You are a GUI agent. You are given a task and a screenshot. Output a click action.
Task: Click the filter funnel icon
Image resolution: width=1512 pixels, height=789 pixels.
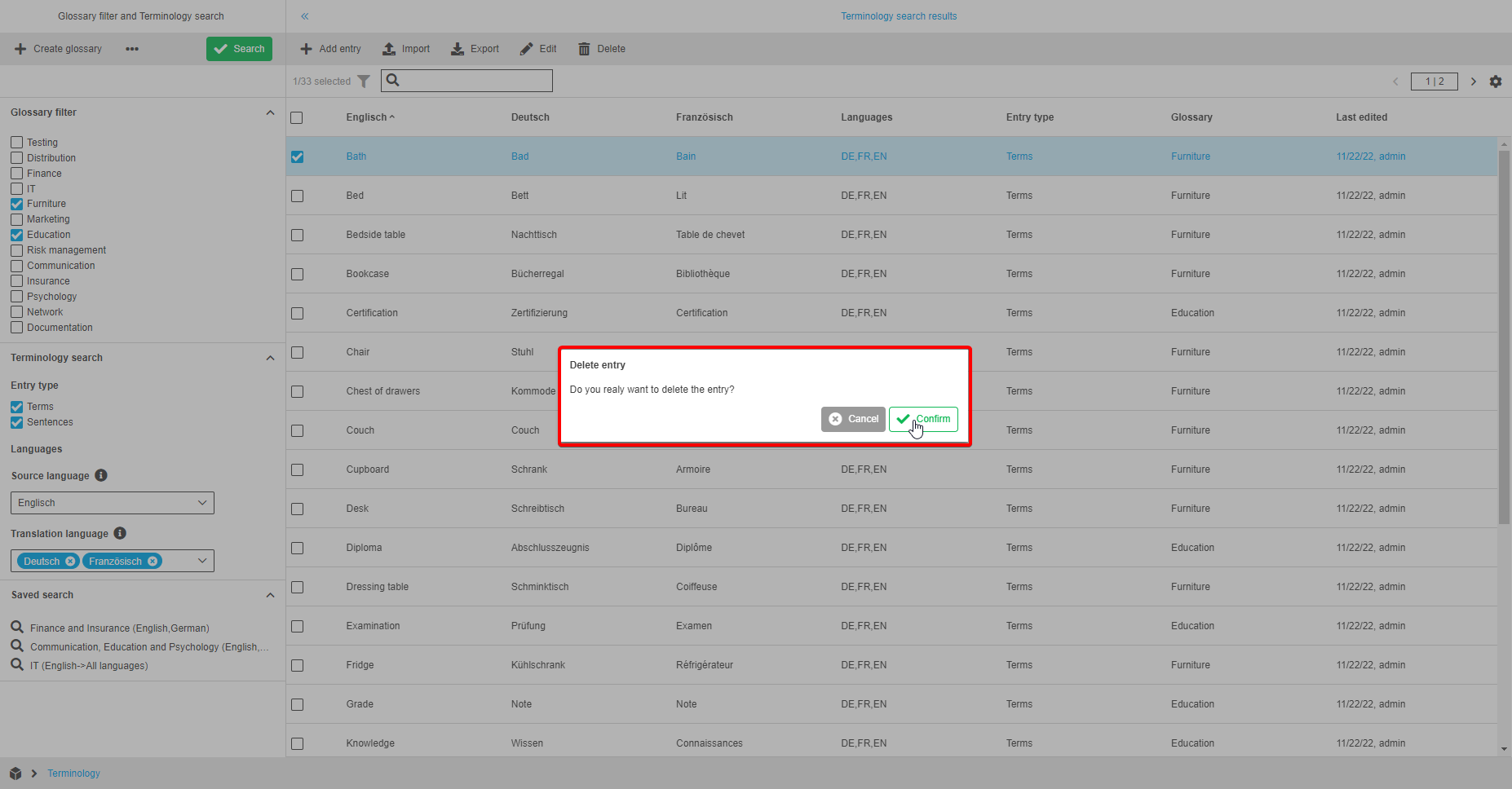pyautogui.click(x=364, y=82)
